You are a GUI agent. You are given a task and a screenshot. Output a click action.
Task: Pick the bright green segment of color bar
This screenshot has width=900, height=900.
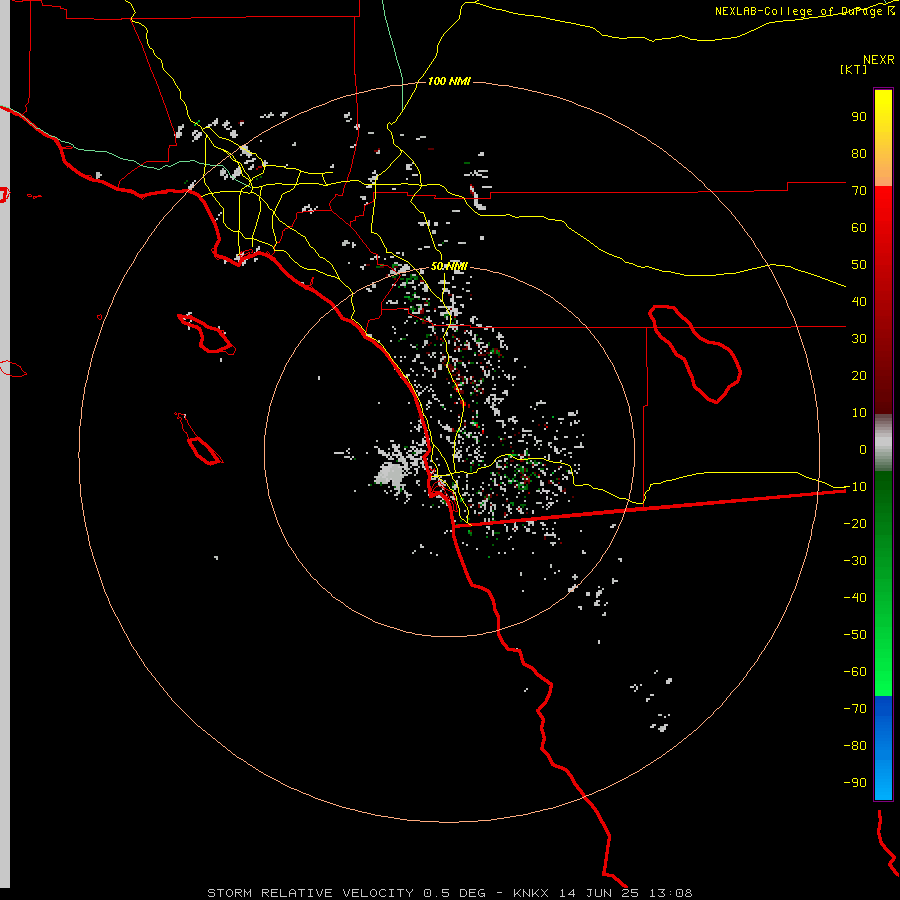[x=883, y=583]
